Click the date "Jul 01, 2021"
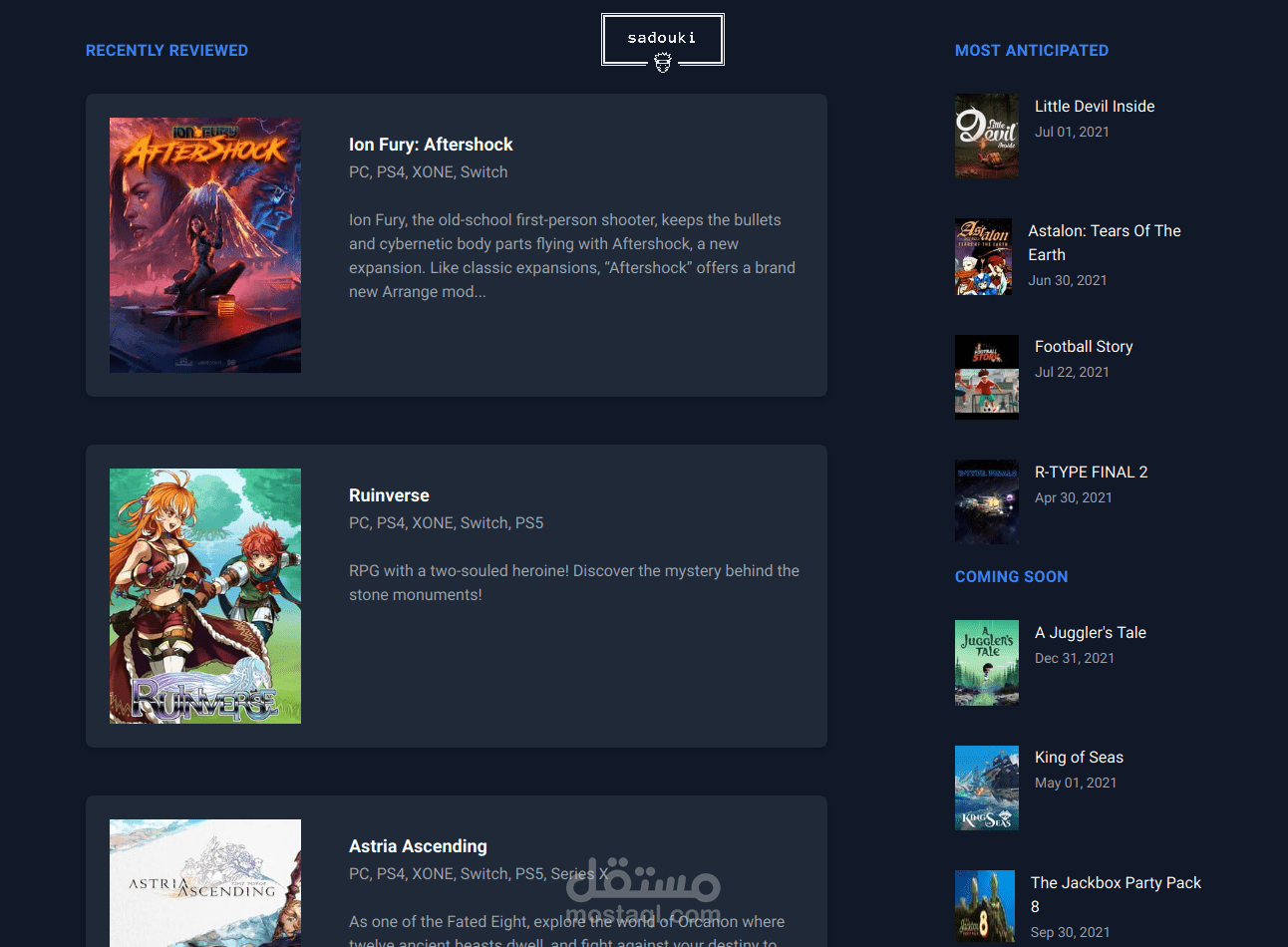1288x947 pixels. coord(1072,132)
